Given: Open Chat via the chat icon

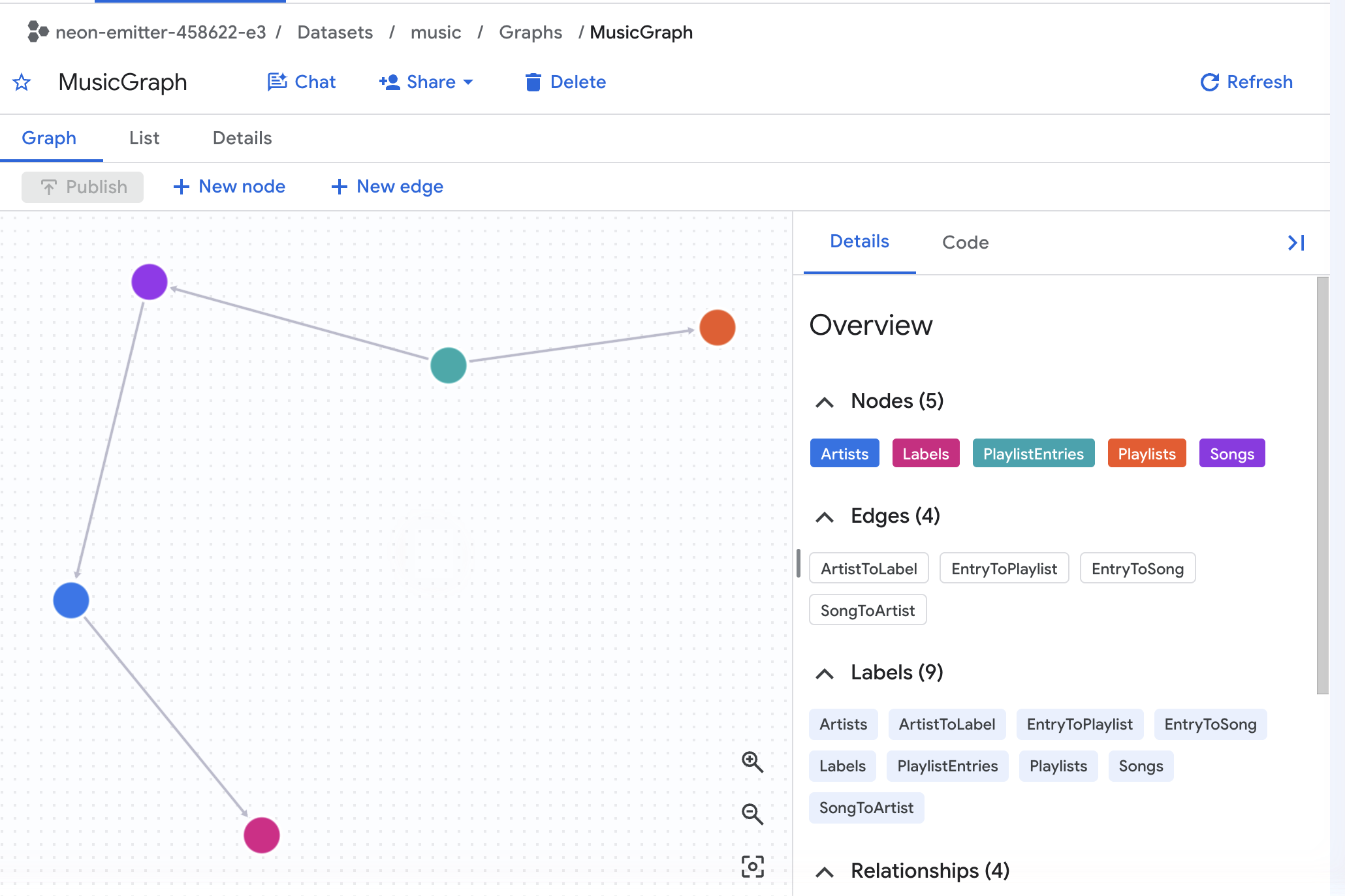Looking at the screenshot, I should [x=277, y=82].
